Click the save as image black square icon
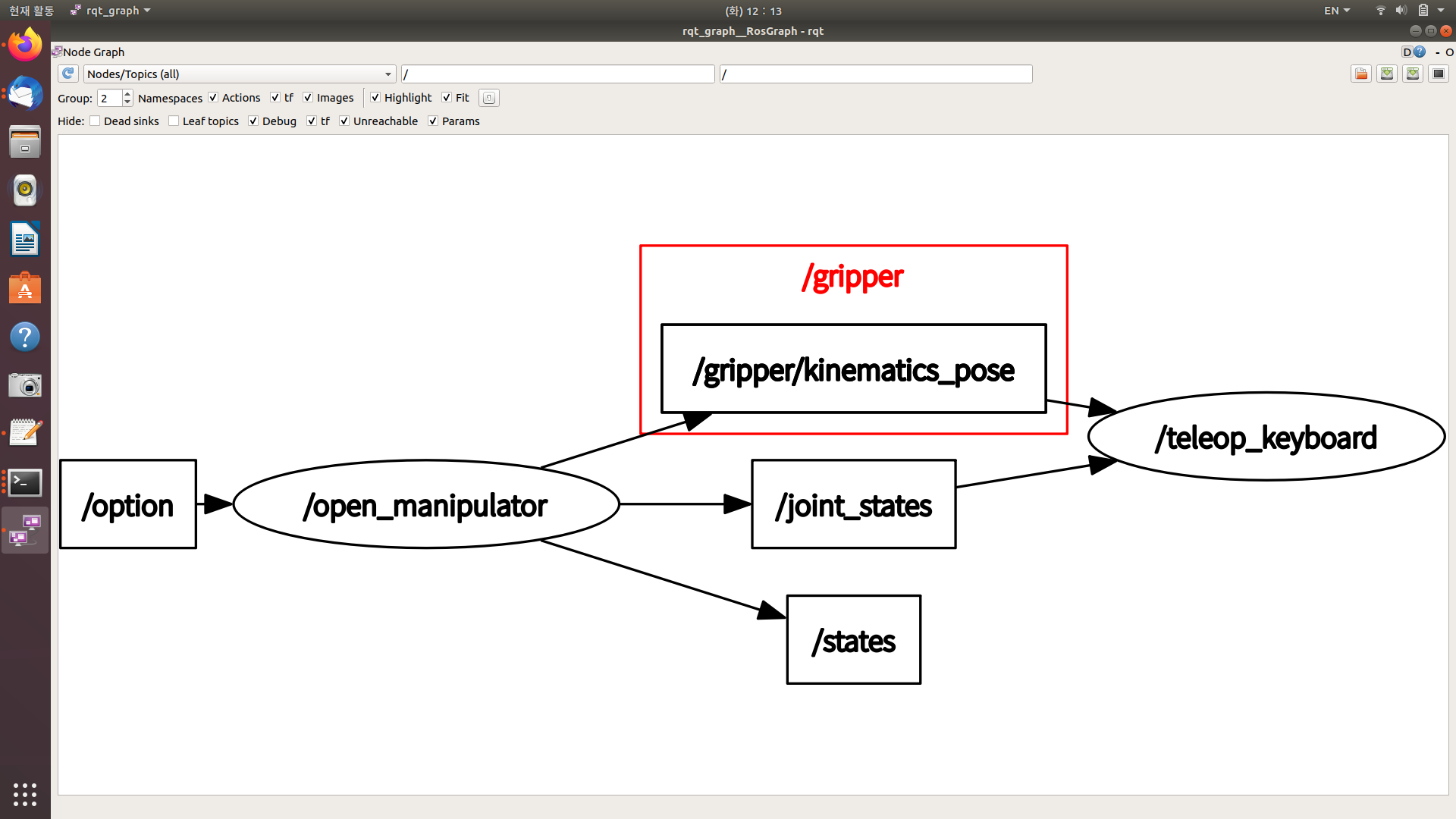This screenshot has height=819, width=1456. tap(1439, 74)
